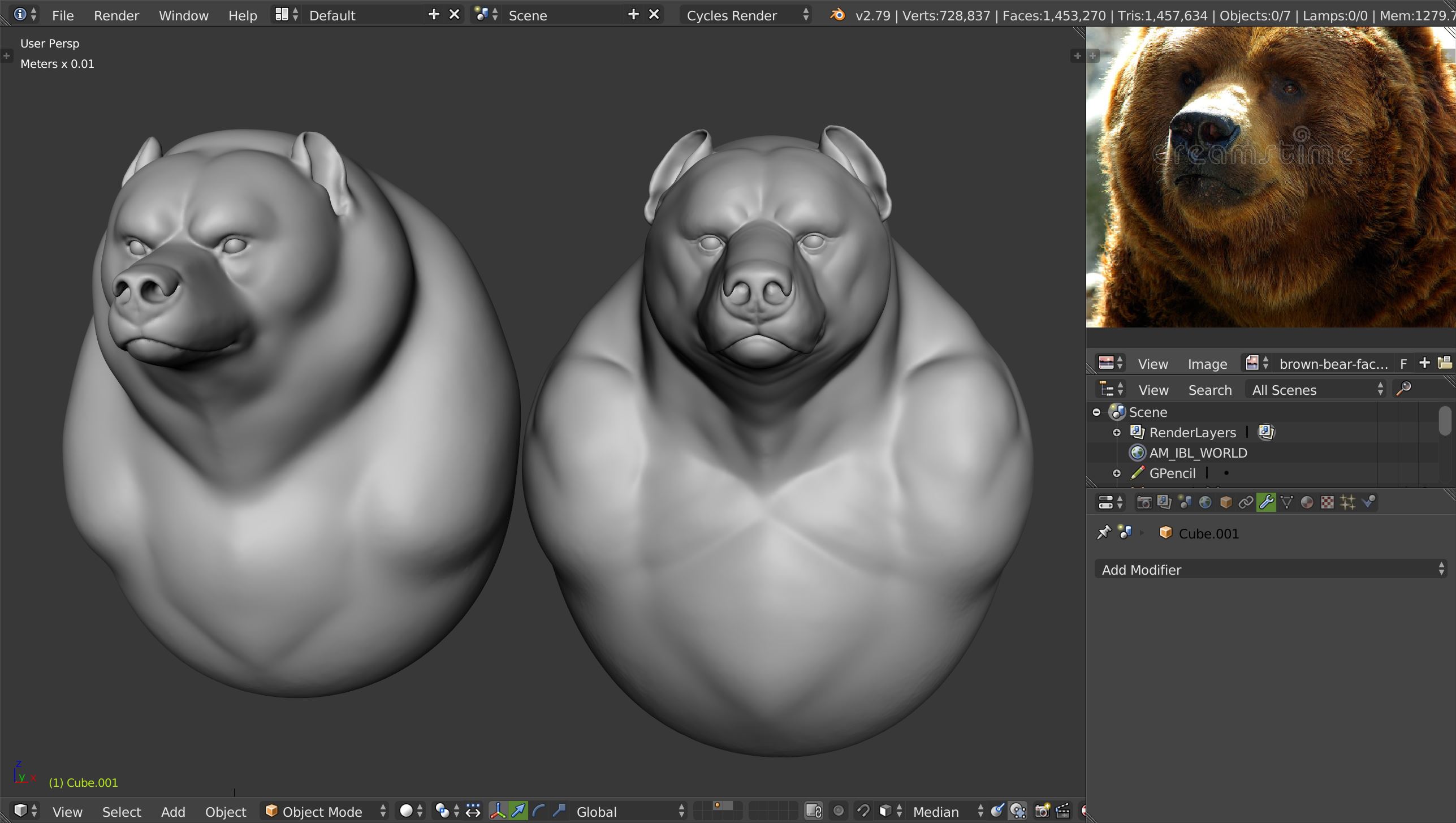Toggle the pin in the properties panel

pyautogui.click(x=1104, y=533)
